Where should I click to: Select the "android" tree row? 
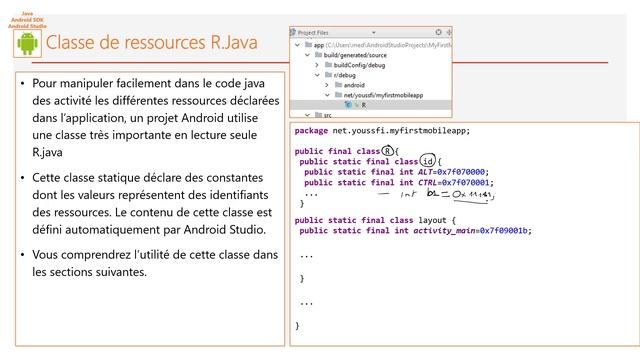[x=354, y=85]
